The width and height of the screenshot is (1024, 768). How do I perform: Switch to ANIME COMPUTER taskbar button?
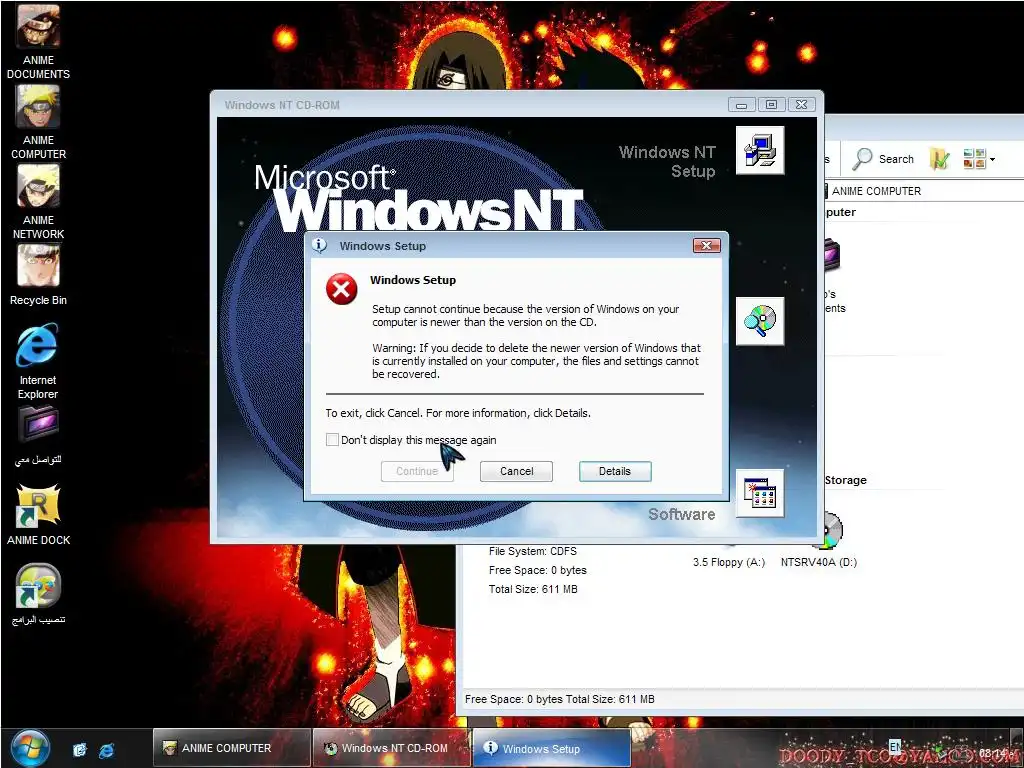(x=232, y=748)
